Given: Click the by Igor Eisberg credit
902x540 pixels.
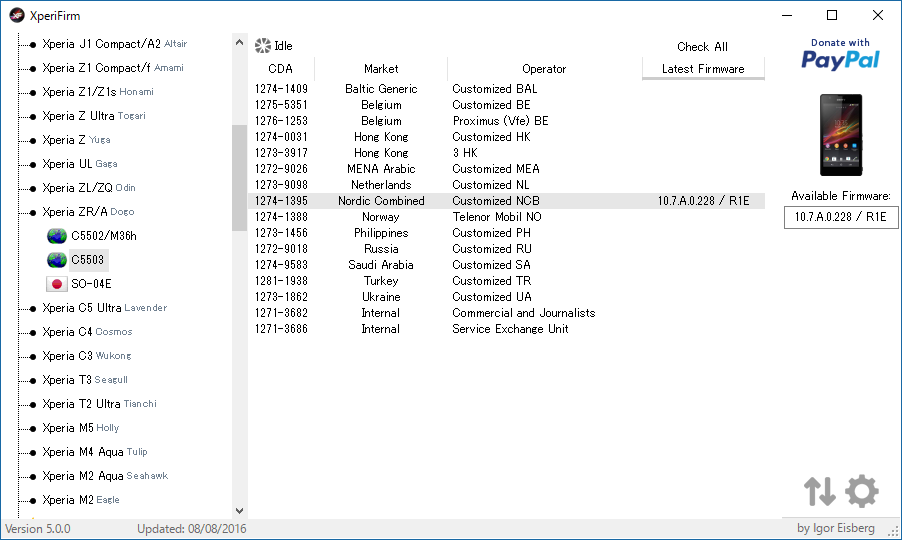Looking at the screenshot, I should [x=836, y=528].
